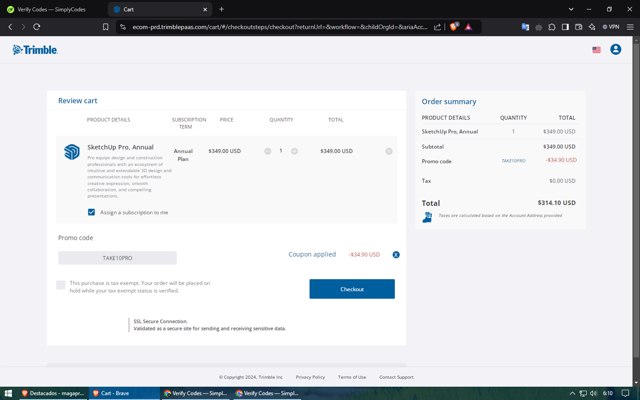Open a new browser tab
640x400 pixels.
(x=221, y=9)
